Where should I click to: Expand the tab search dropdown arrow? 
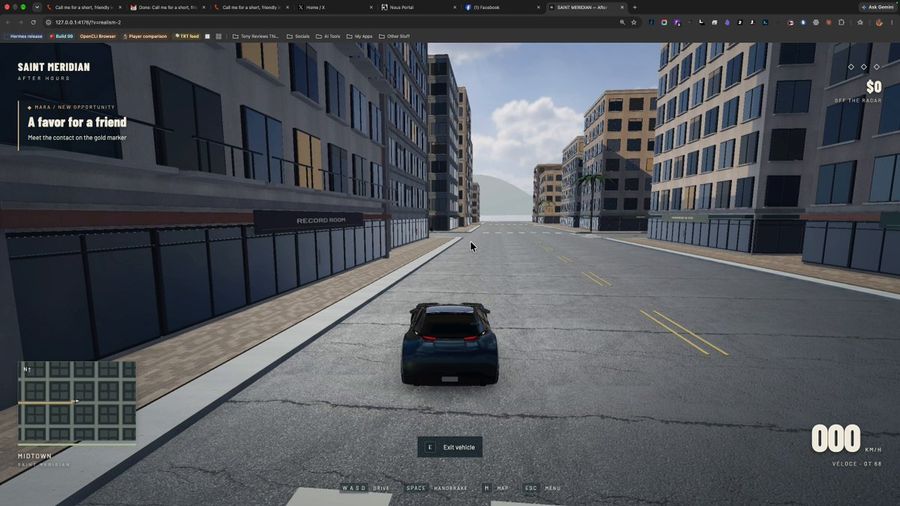pos(37,7)
